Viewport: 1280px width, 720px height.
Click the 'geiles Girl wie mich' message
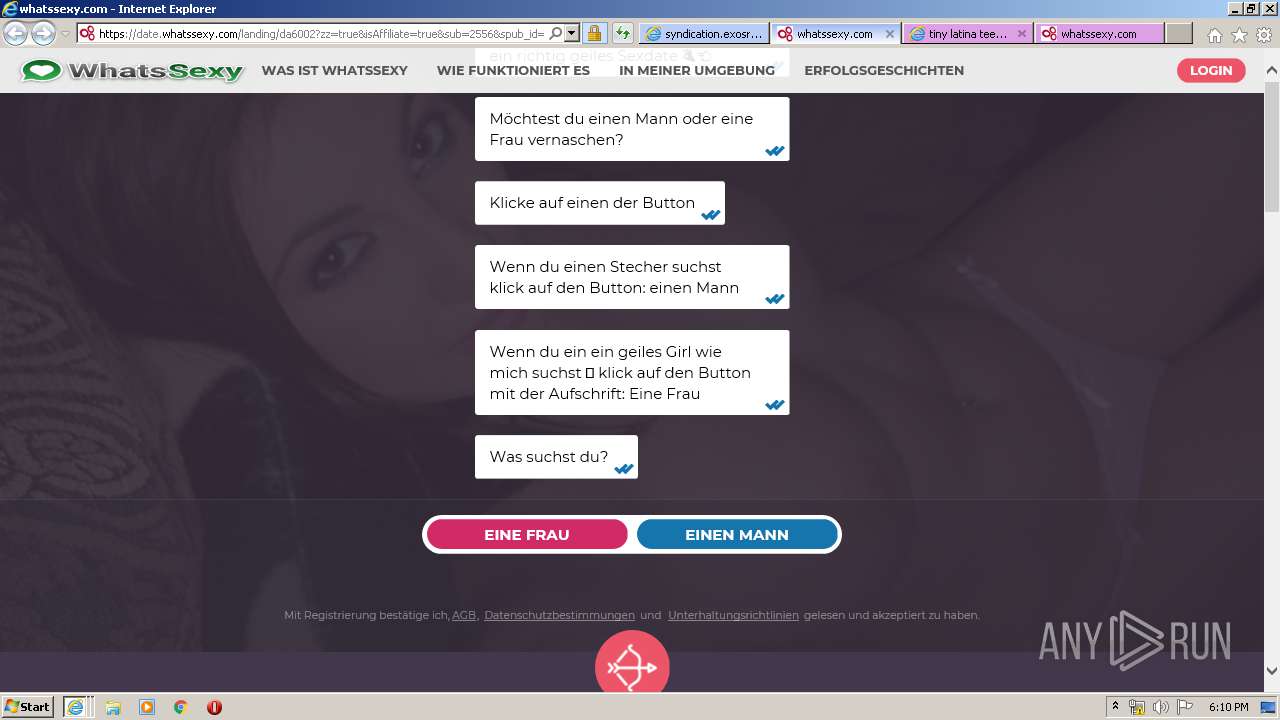tap(632, 372)
